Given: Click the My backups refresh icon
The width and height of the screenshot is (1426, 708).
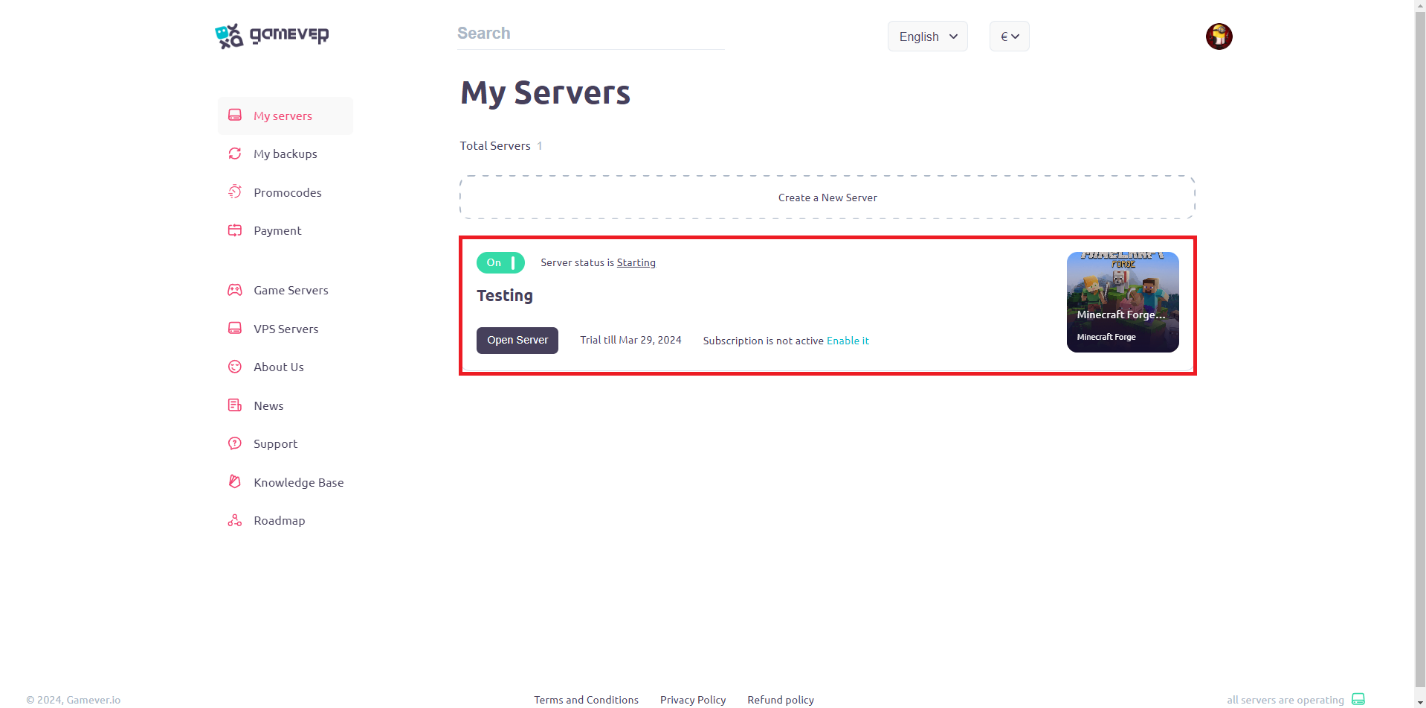Looking at the screenshot, I should [x=235, y=154].
